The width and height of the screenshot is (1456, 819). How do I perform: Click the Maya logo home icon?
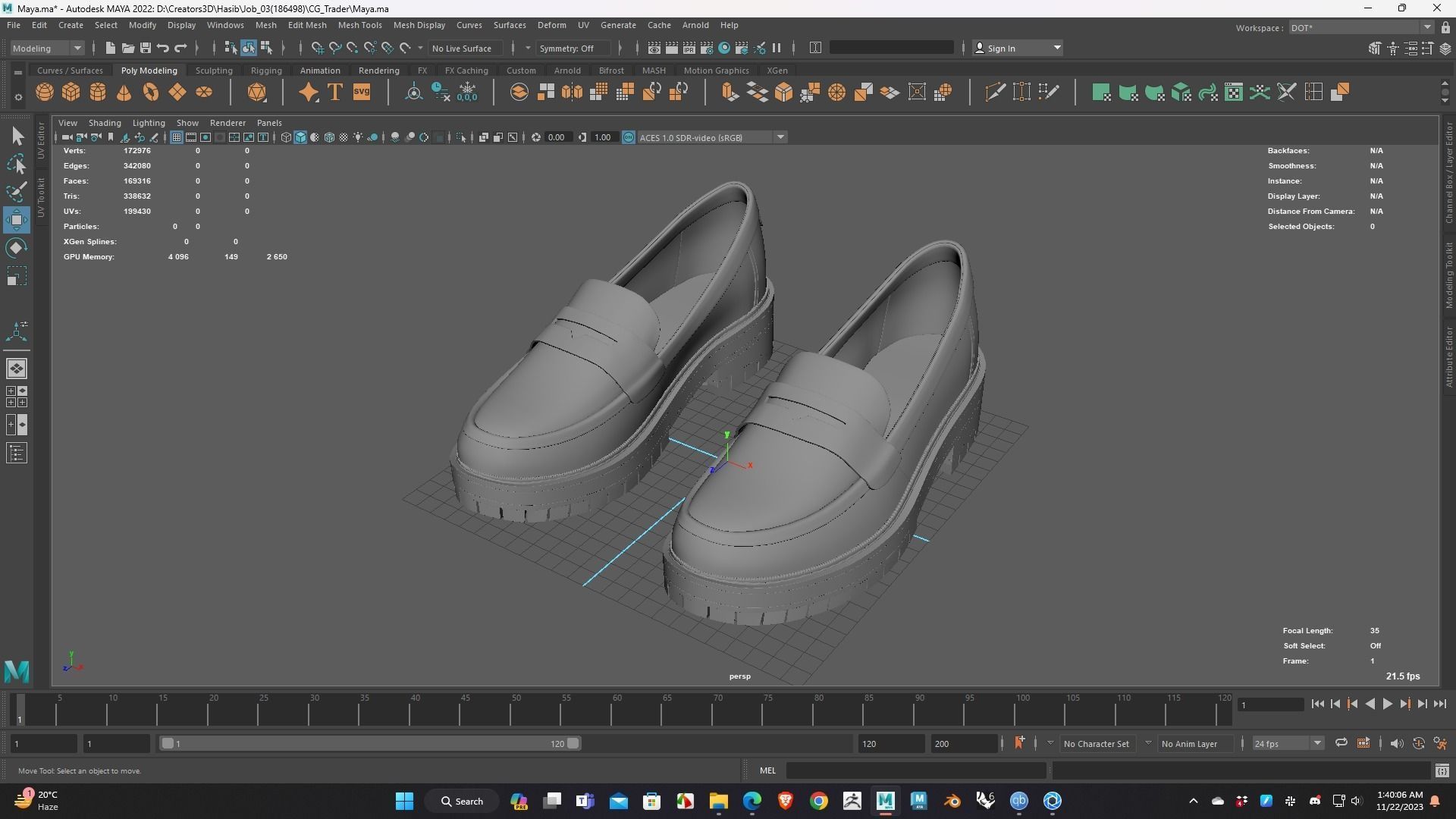point(17,671)
